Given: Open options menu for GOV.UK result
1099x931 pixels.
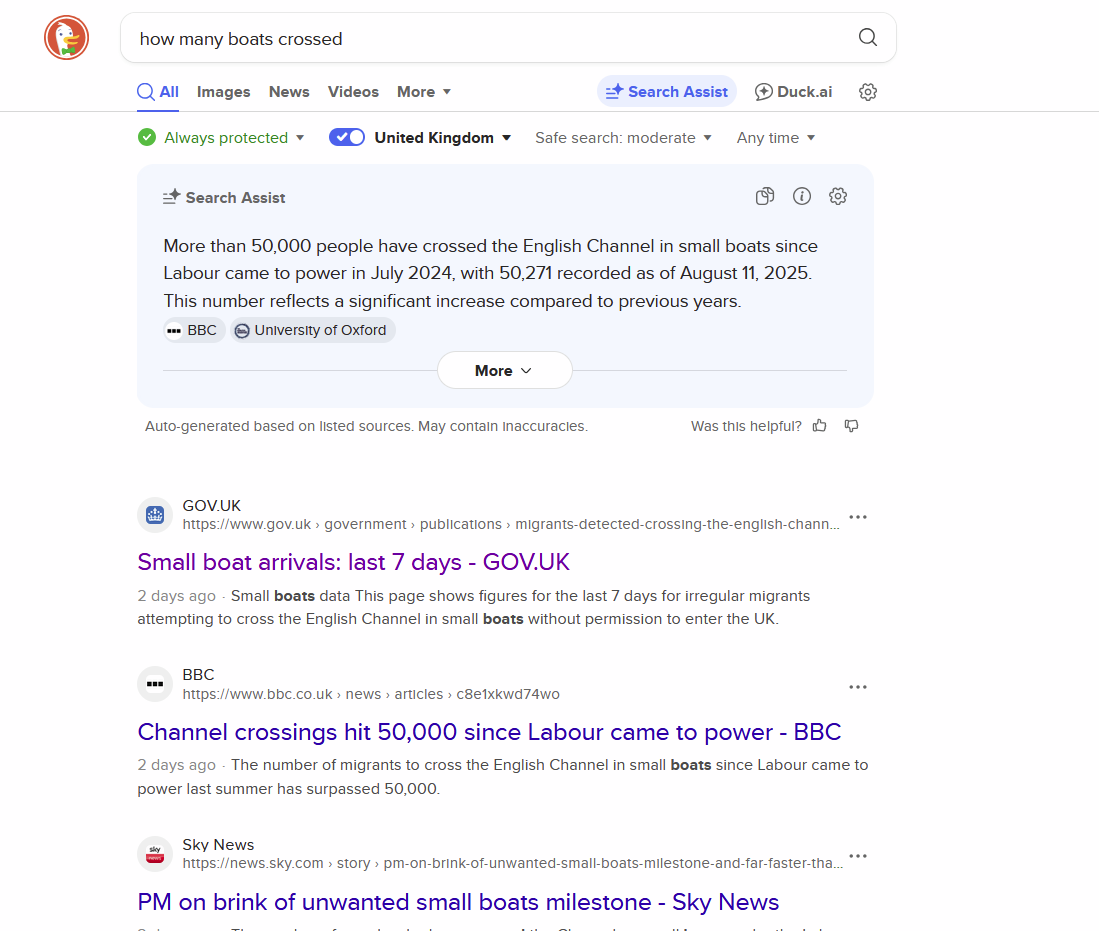Looking at the screenshot, I should [x=857, y=517].
